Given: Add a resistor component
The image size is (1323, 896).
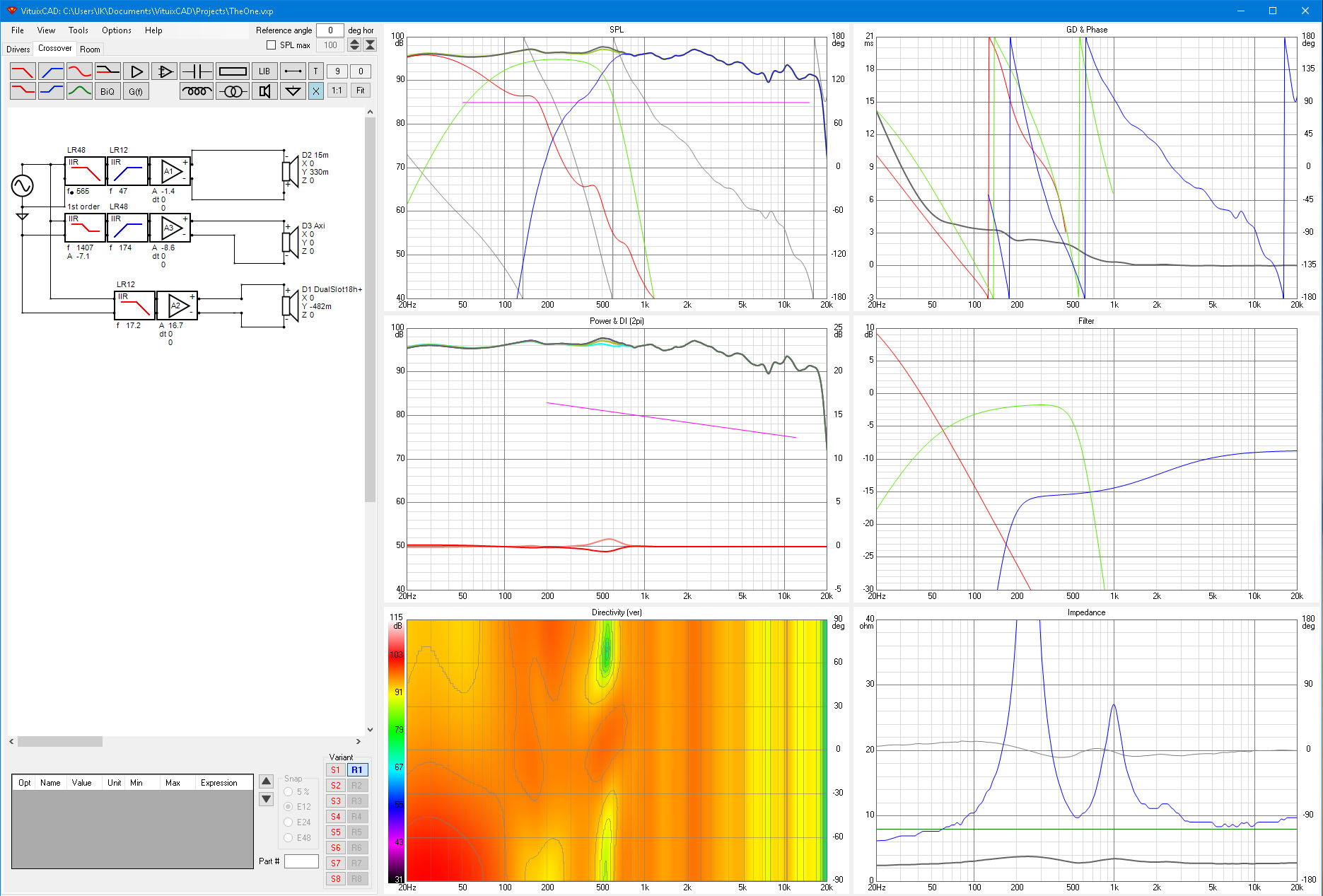Looking at the screenshot, I should [232, 71].
